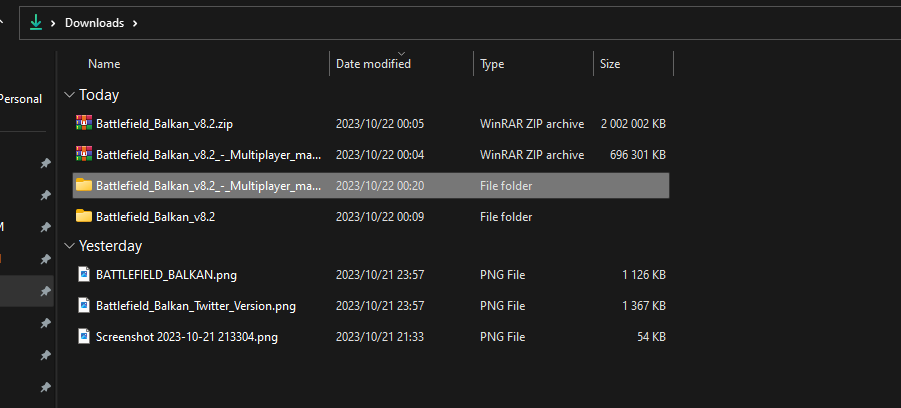Collapse the Today group
The width and height of the screenshot is (901, 408).
pos(69,95)
